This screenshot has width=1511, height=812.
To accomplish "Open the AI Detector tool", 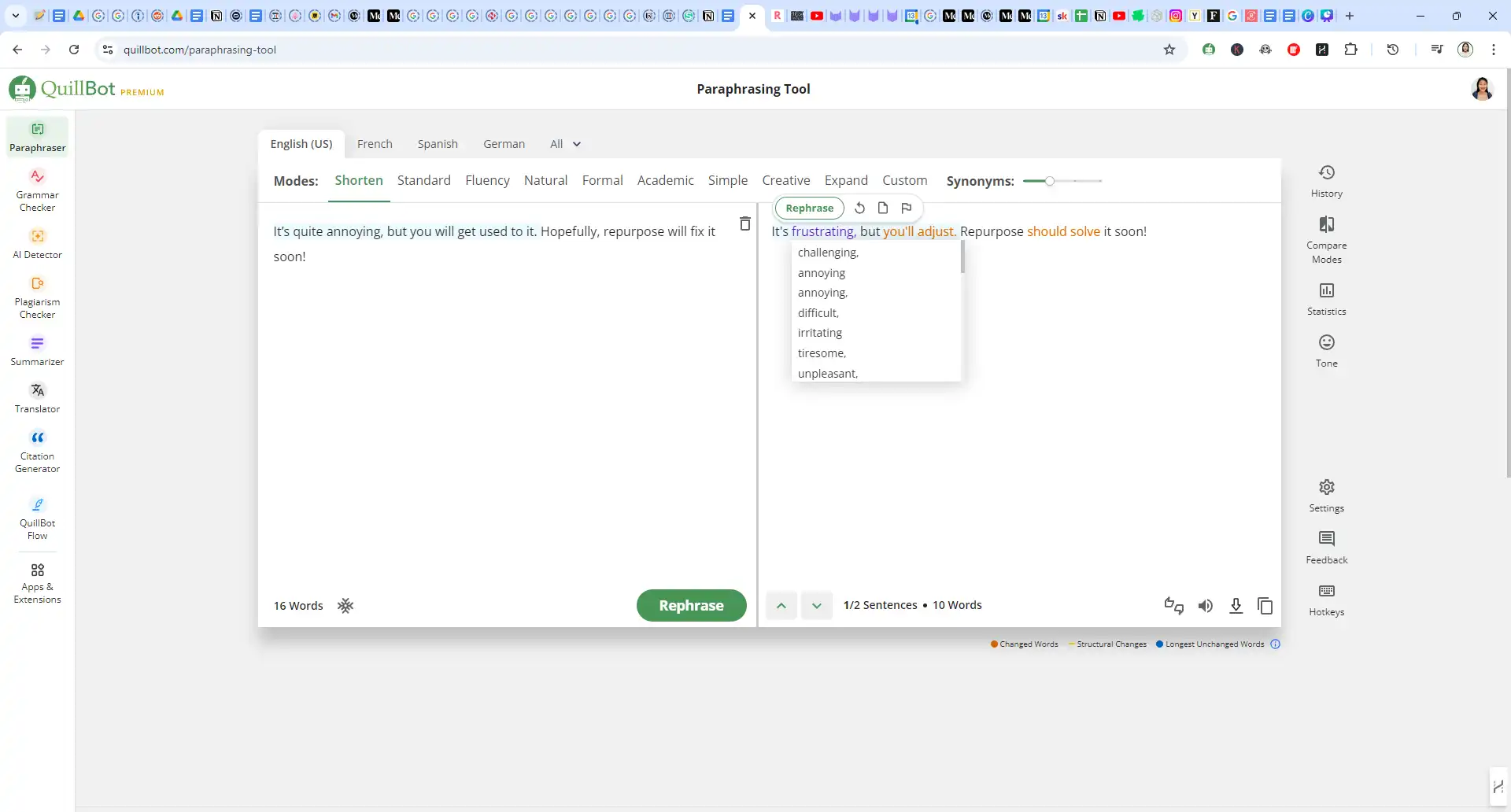I will click(x=37, y=244).
